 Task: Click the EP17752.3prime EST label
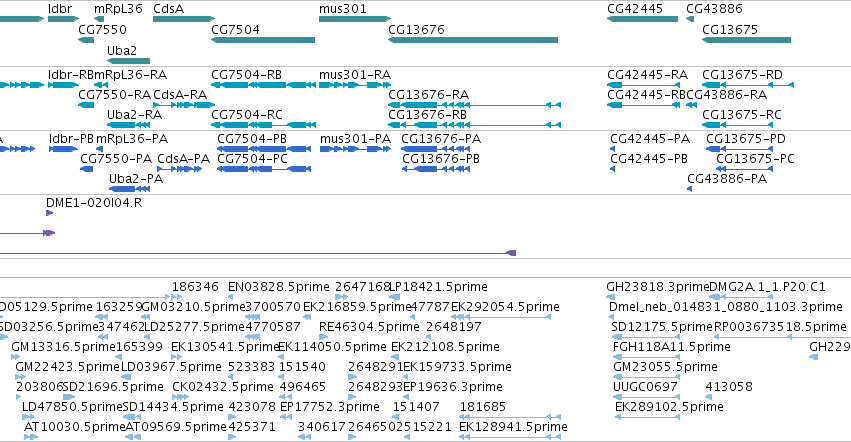pos(329,407)
